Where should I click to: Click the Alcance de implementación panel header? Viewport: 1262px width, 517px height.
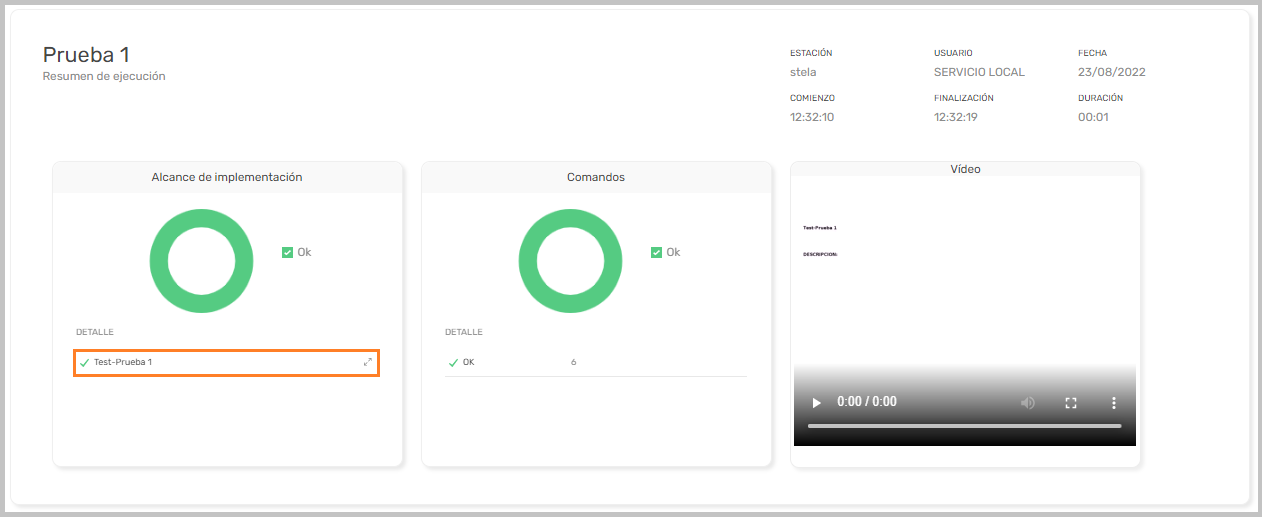coord(227,177)
